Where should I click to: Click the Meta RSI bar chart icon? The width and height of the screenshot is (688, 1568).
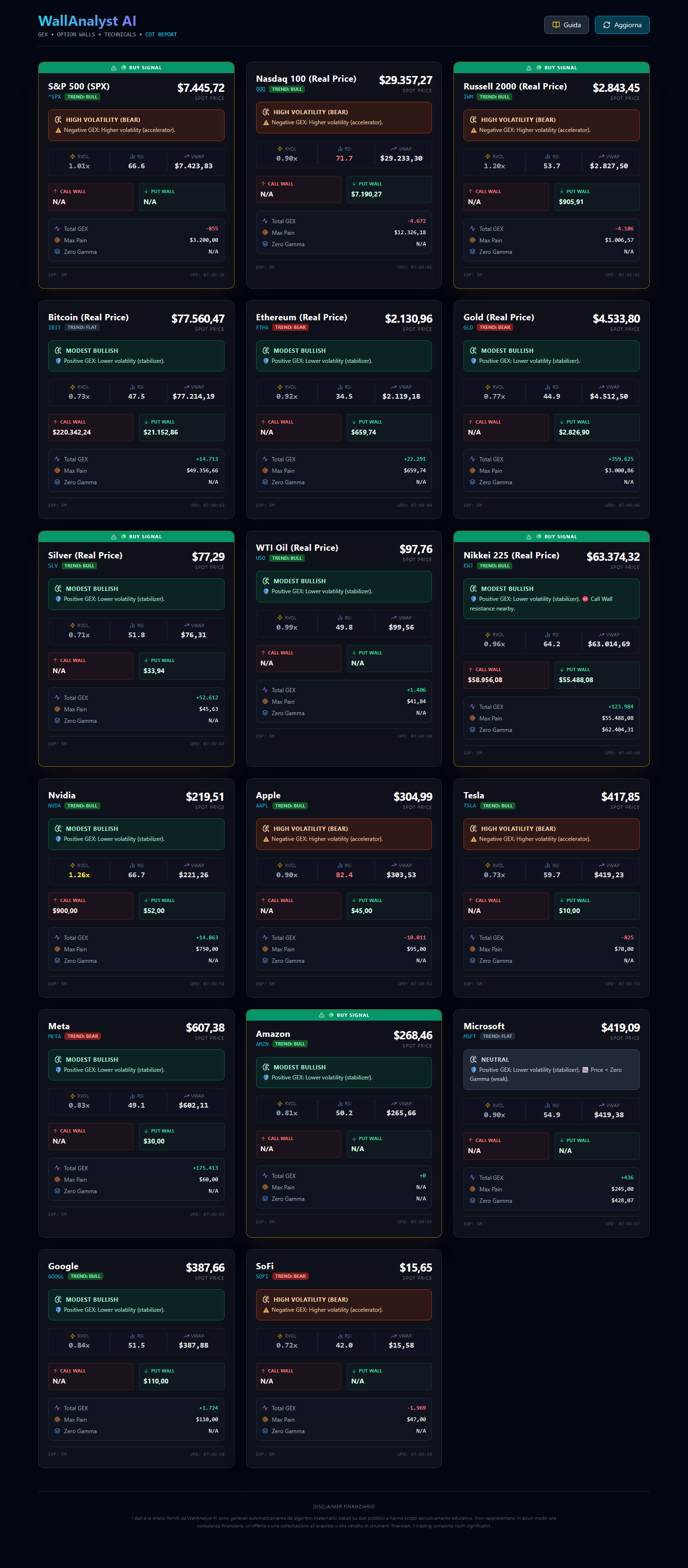[x=132, y=1096]
